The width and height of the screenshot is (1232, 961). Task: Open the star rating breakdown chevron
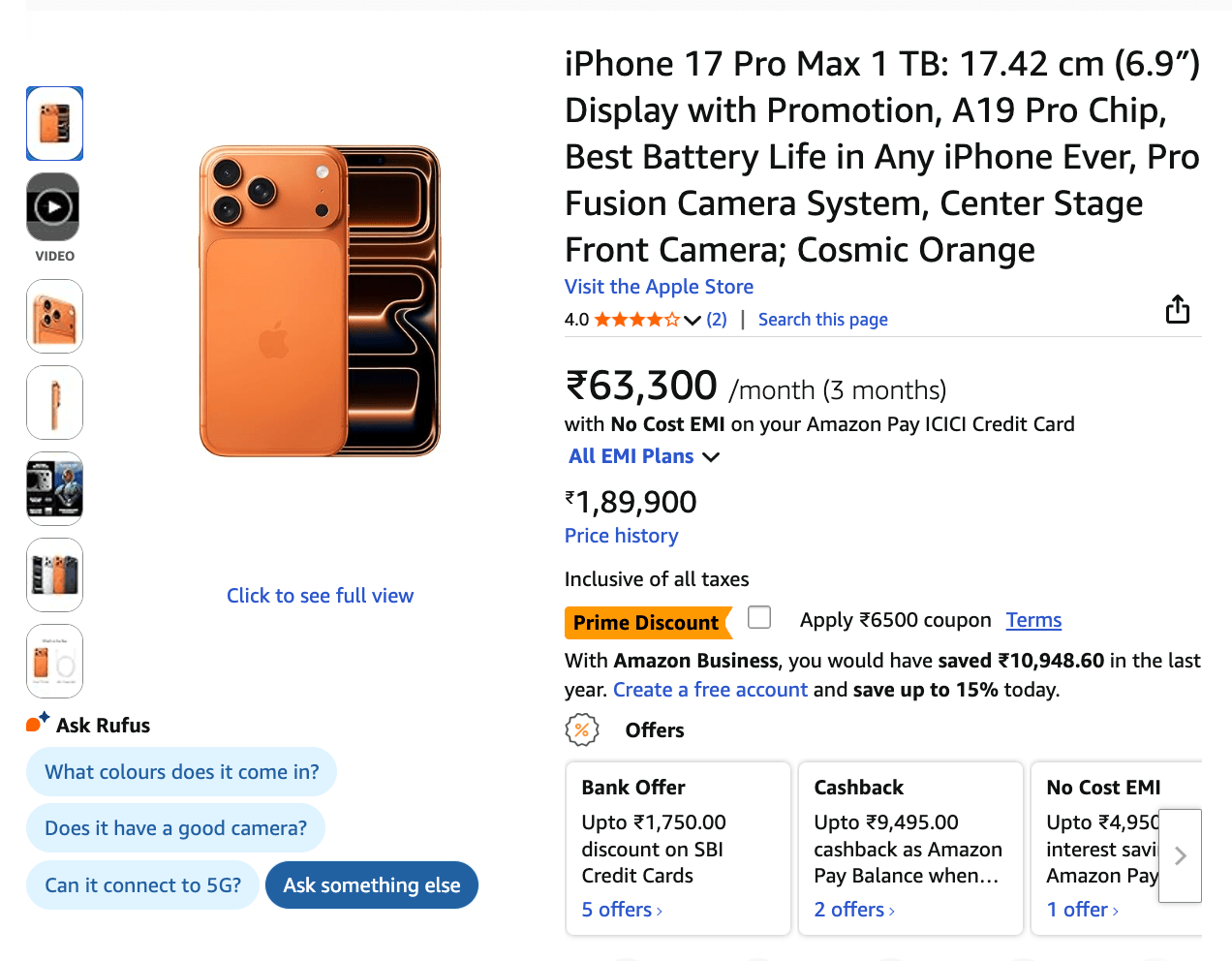coord(692,320)
